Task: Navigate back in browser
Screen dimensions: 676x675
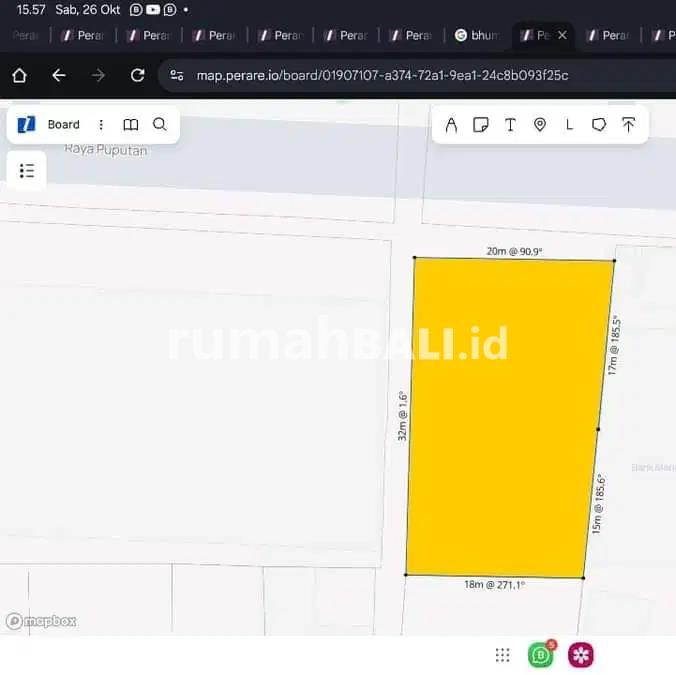Action: click(59, 75)
